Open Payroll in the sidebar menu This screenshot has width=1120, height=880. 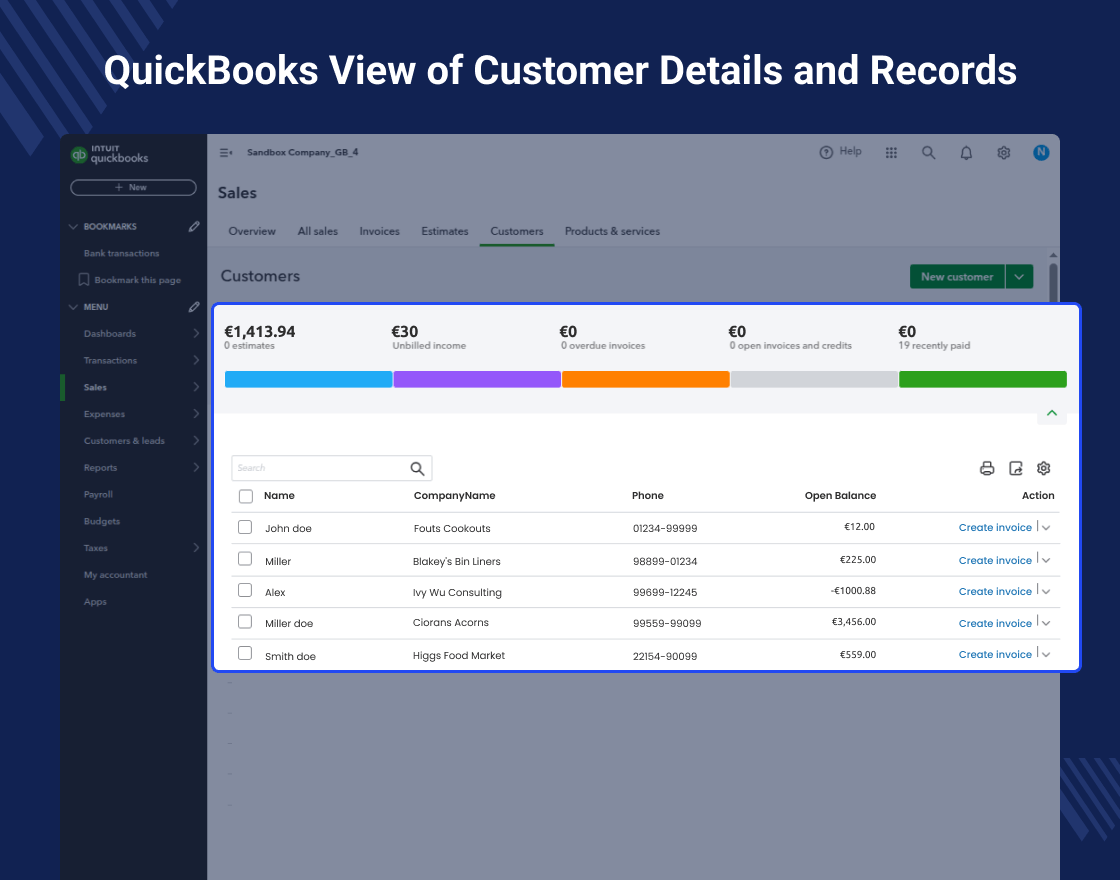pos(99,494)
